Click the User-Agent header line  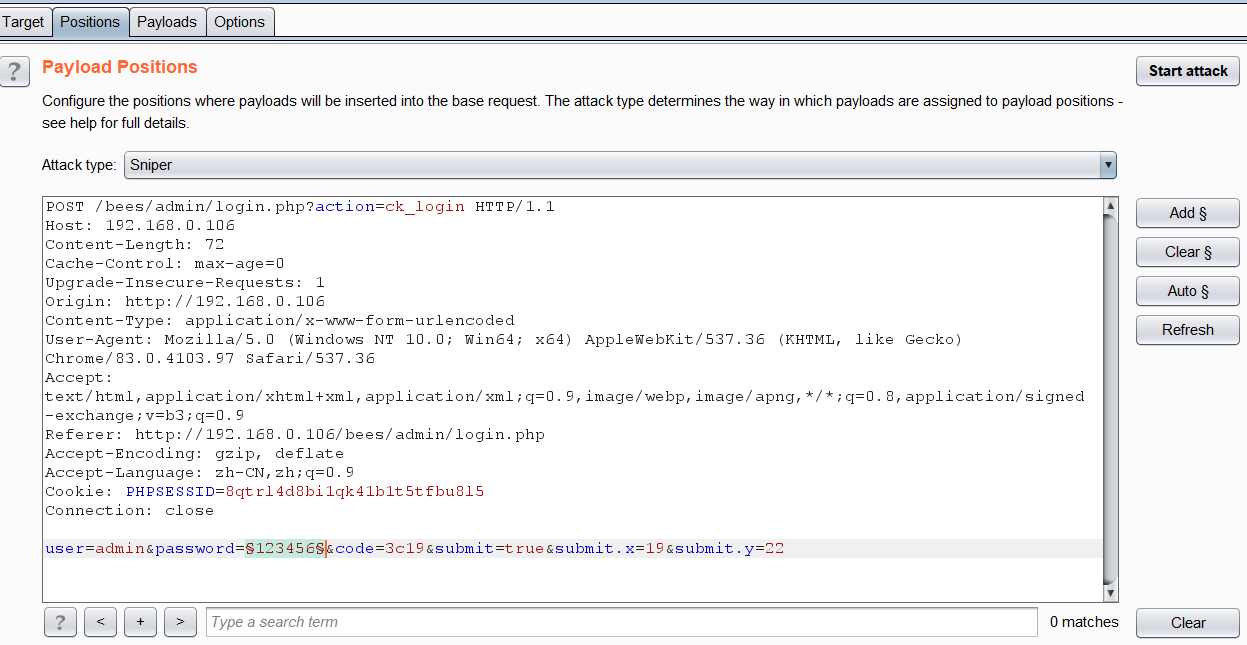click(504, 349)
